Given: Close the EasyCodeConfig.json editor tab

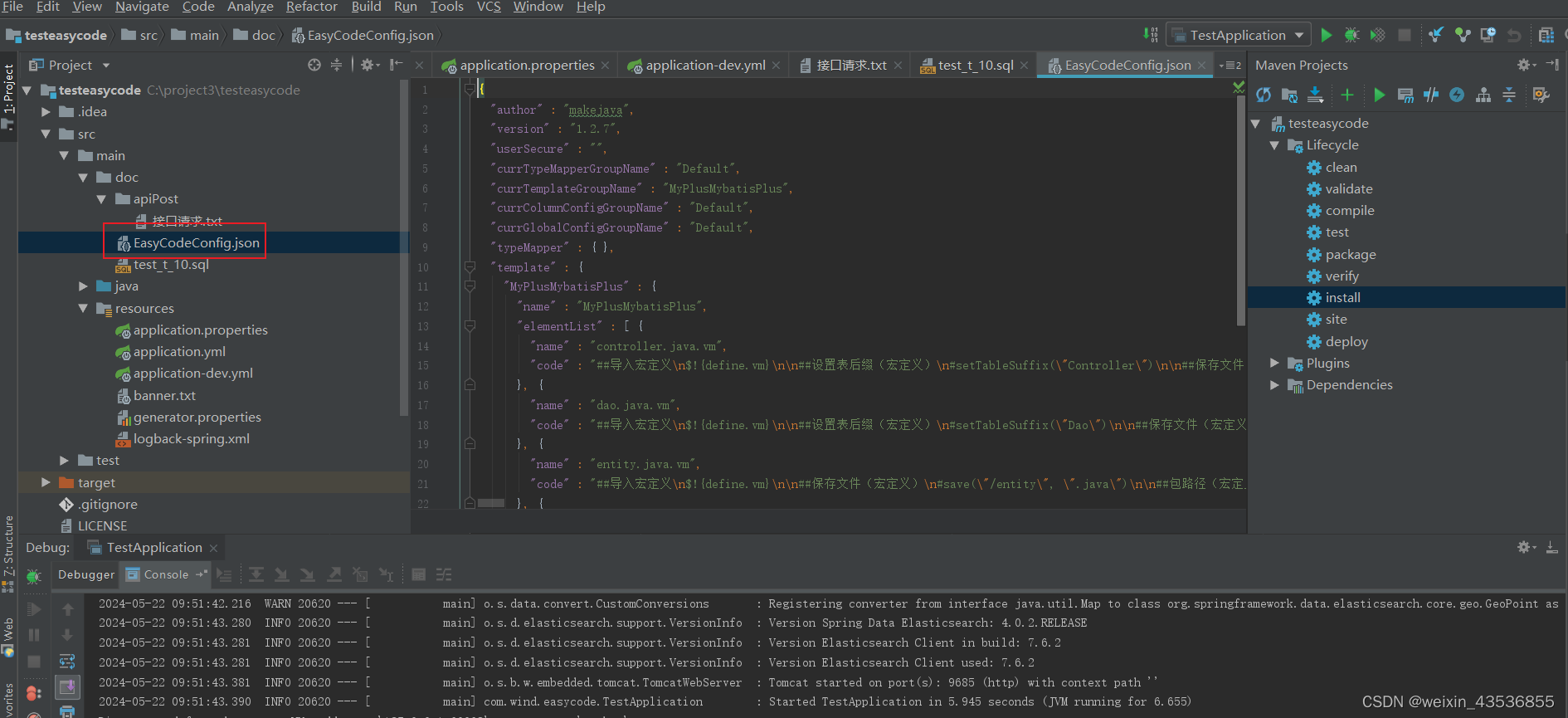Looking at the screenshot, I should 1202,65.
